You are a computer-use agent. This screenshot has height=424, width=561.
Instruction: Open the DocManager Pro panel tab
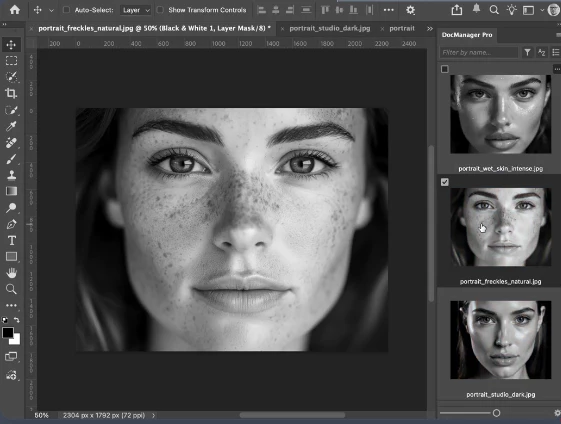467,35
